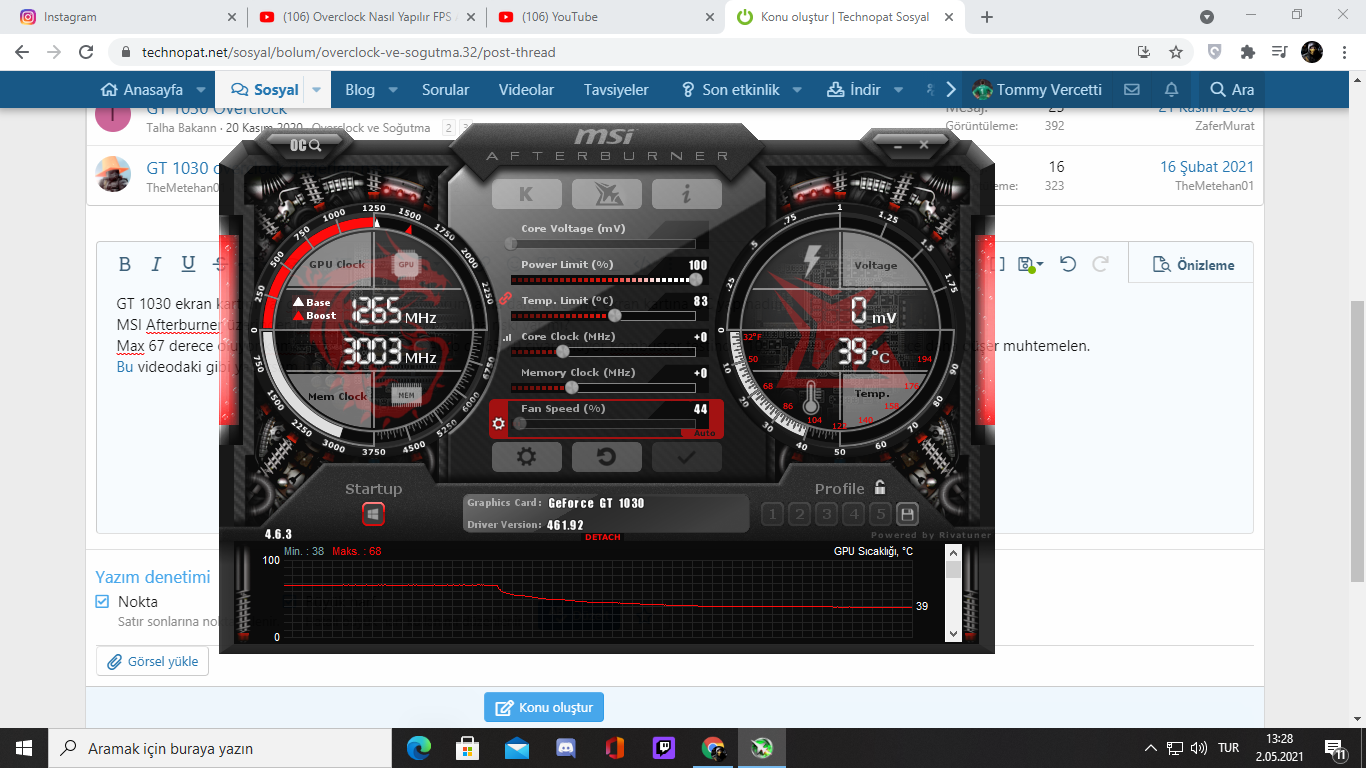
Task: Select Afterburner profile slot 4
Action: 853,514
